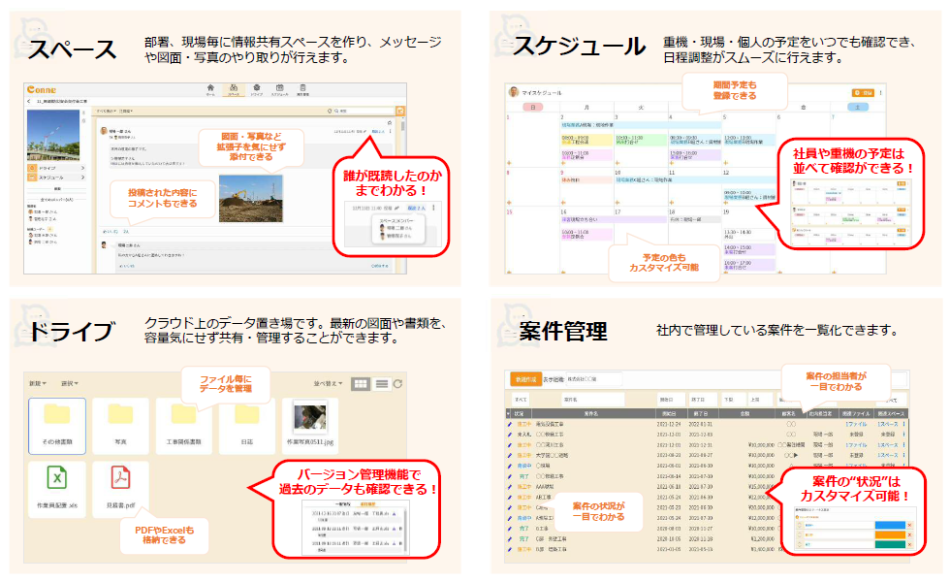Click the refresh icon in Drive toolbar
Viewport: 950px width, 582px height.
(x=398, y=384)
